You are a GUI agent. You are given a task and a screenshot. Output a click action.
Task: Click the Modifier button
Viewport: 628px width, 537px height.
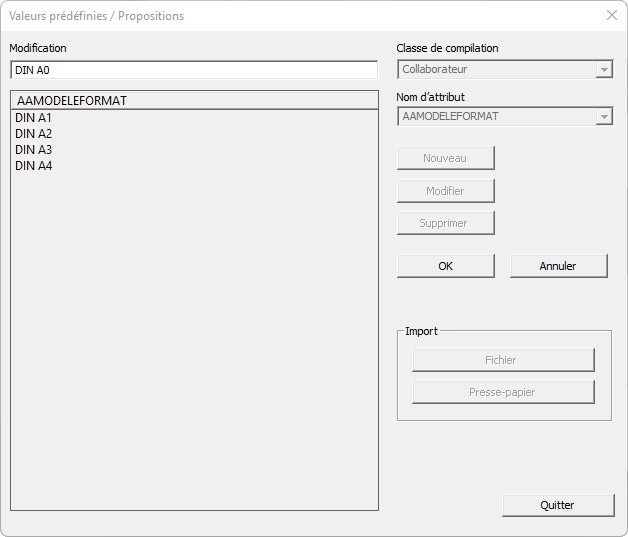tap(446, 191)
